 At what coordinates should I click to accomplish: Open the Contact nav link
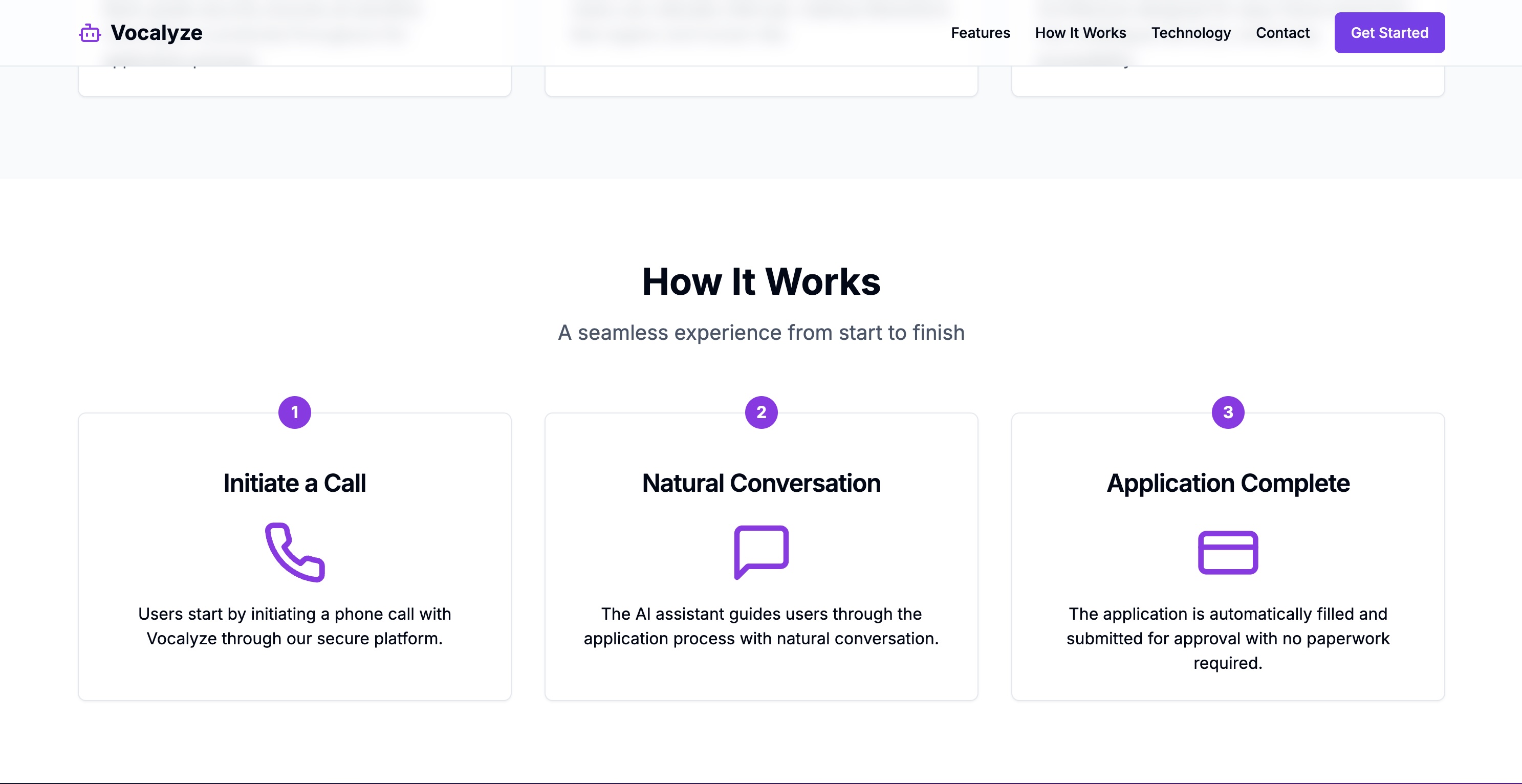1282,33
